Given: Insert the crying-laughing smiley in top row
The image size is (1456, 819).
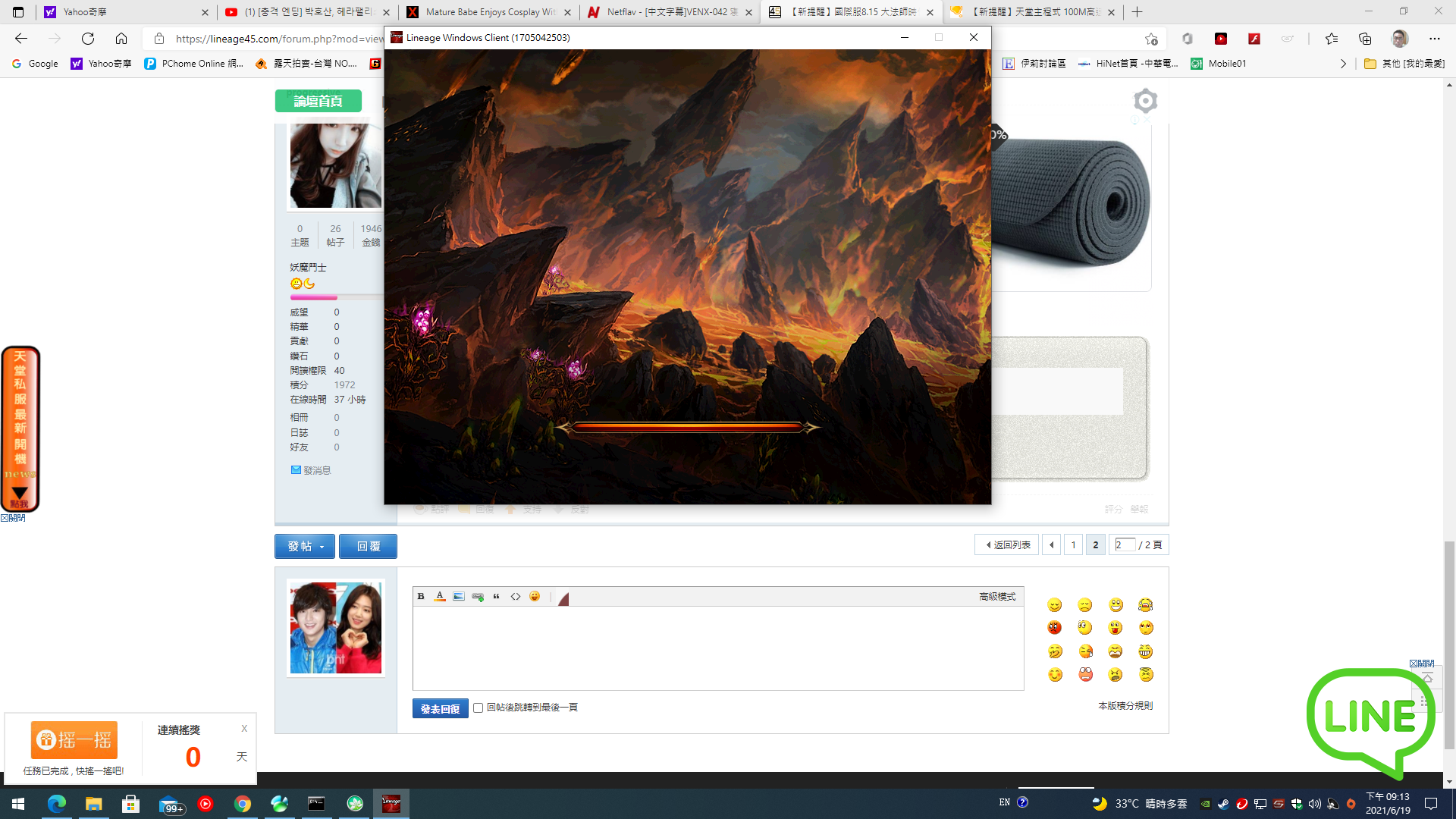Looking at the screenshot, I should [1145, 605].
